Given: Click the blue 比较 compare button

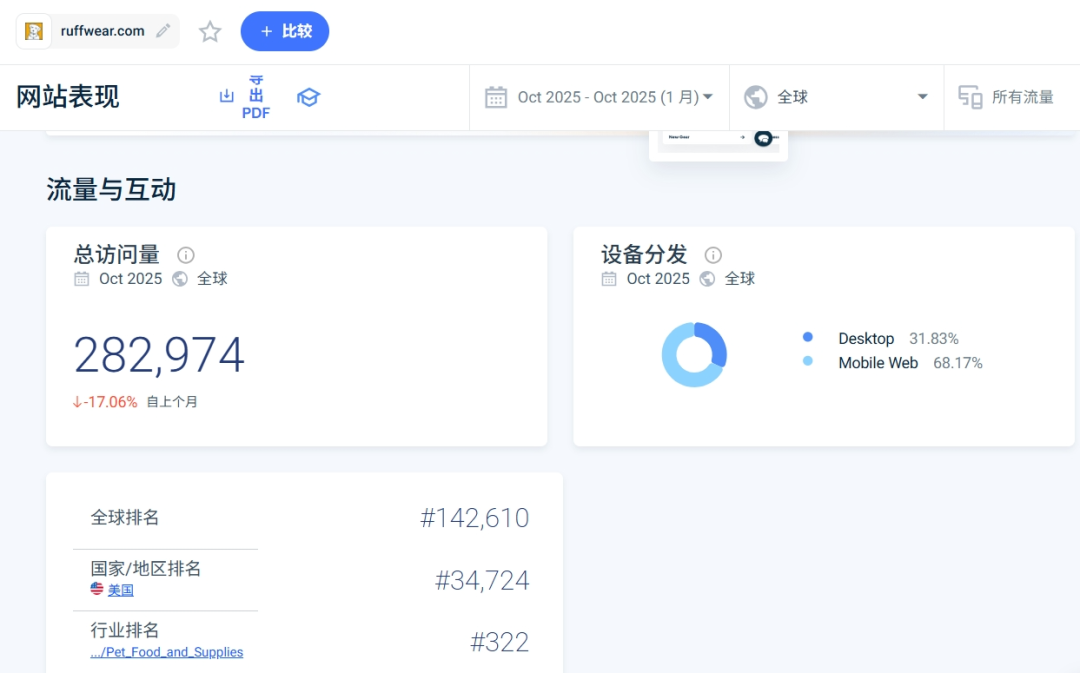Looking at the screenshot, I should pos(284,31).
